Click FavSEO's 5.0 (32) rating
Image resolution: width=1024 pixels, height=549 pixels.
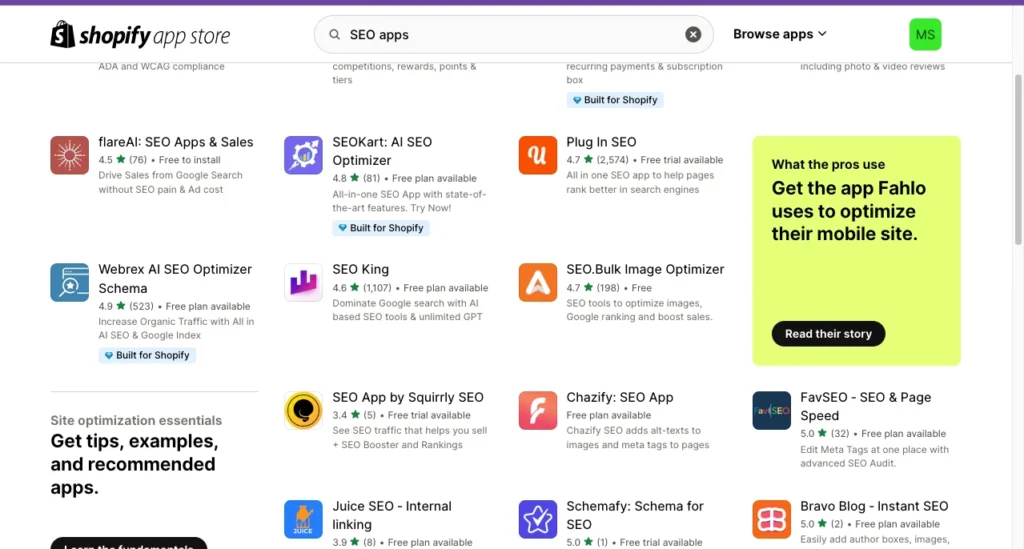[824, 433]
